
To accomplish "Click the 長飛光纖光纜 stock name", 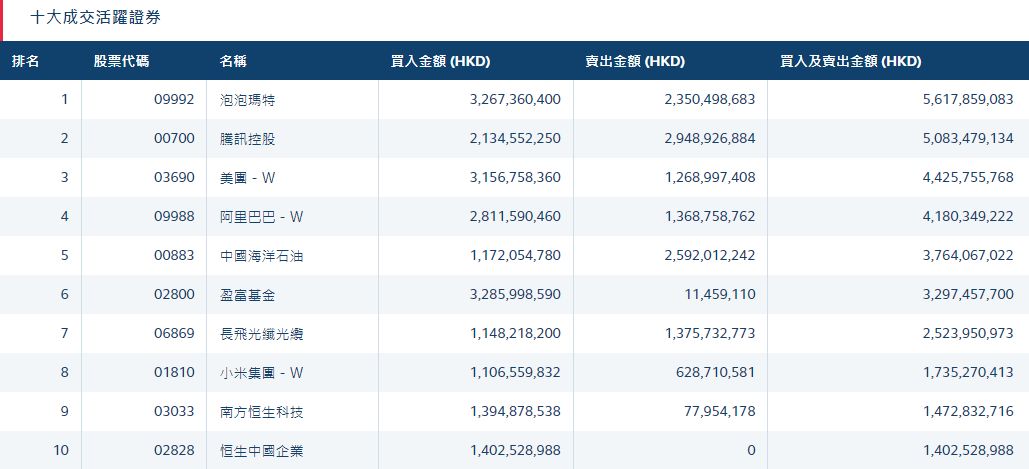I will [x=261, y=334].
